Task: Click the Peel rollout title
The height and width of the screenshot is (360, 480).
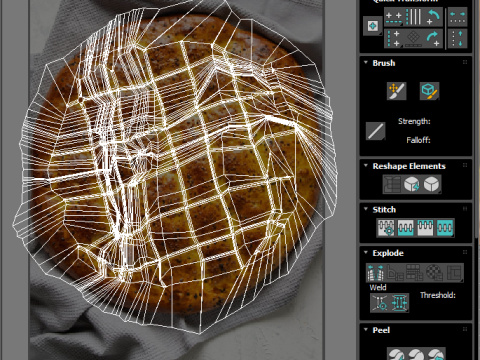Action: click(381, 330)
